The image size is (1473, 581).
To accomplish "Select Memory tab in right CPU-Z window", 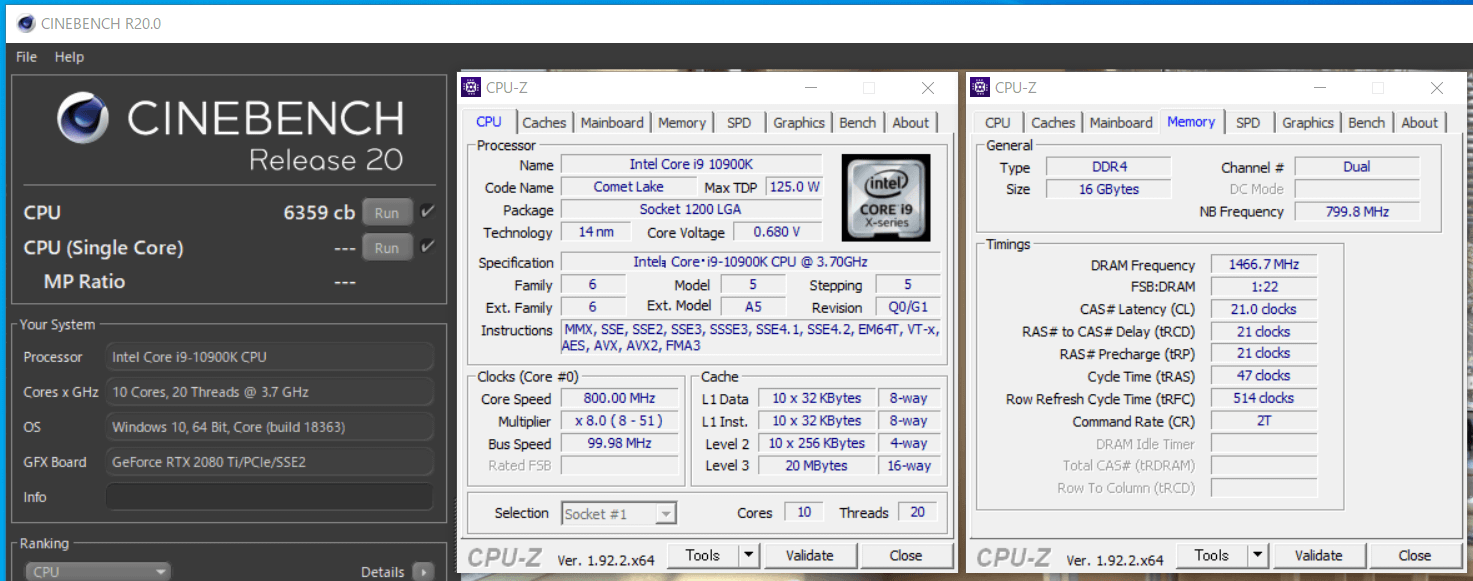I will pos(1191,122).
